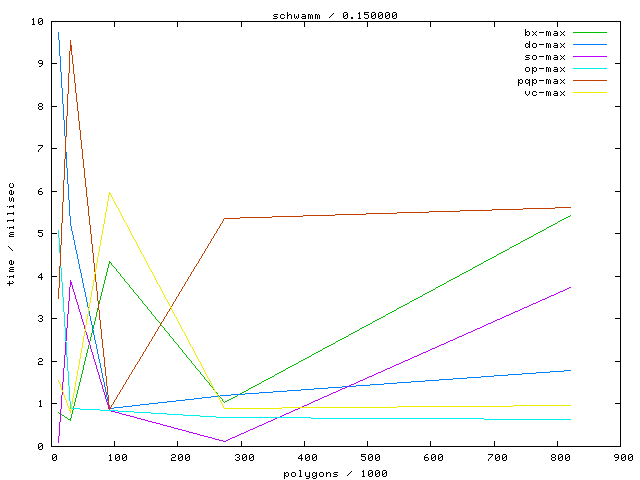Viewport: 640px width, 480px height.
Task: Select the do-max legend label
Action: [x=545, y=45]
